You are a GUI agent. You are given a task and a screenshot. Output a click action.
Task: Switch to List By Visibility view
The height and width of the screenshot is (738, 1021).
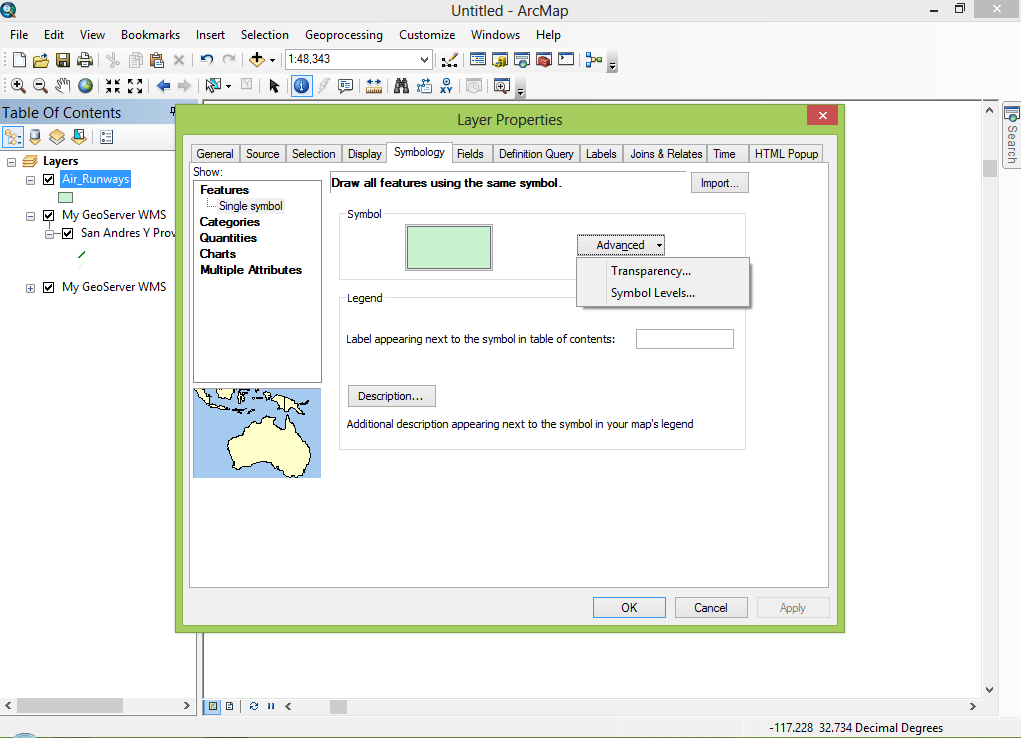(57, 137)
